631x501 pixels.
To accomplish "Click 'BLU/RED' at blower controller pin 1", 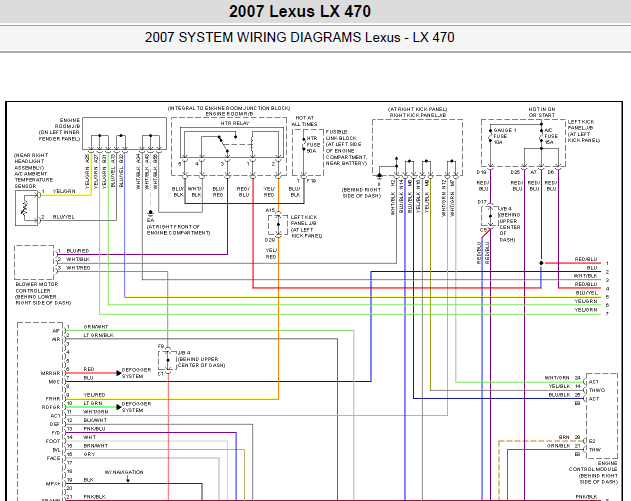I will [x=78, y=251].
